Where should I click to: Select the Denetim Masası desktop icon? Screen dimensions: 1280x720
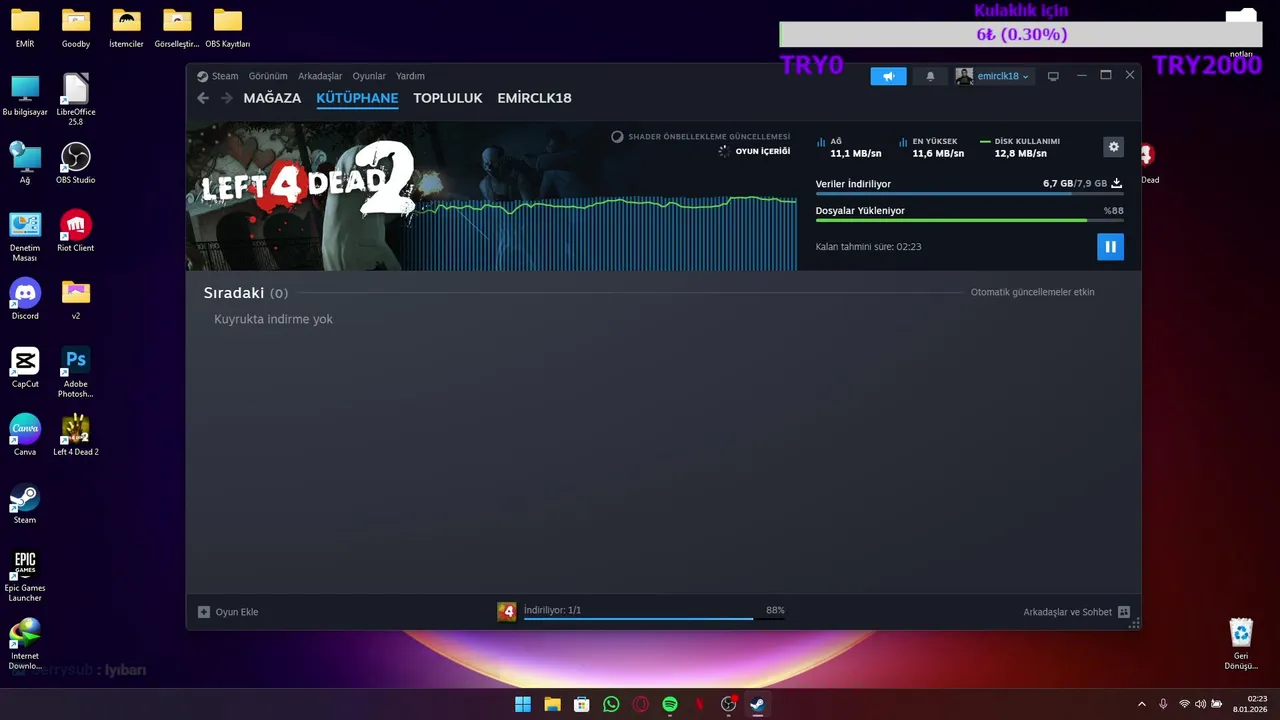coord(25,236)
